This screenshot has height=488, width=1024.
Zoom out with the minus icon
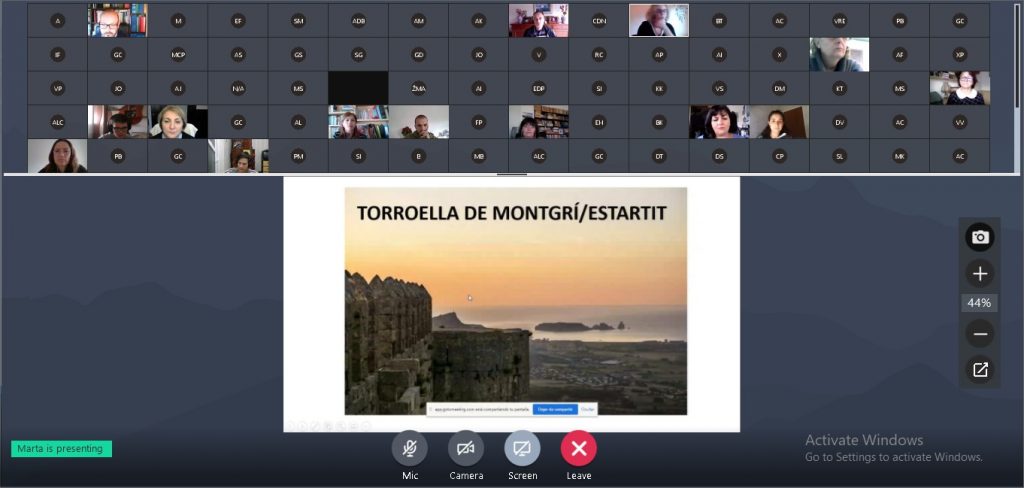[x=980, y=334]
